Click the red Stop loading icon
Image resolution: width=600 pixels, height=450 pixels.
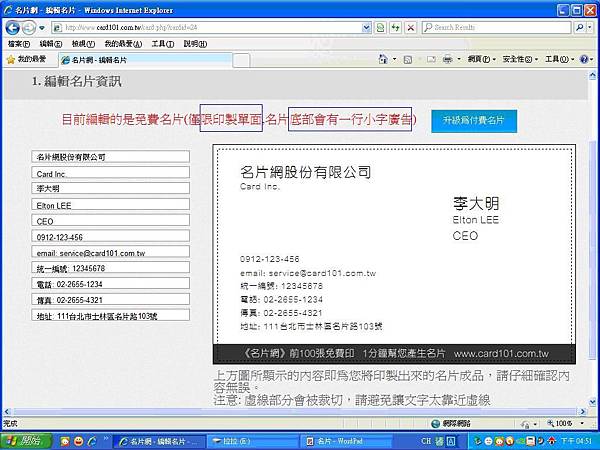[x=411, y=28]
